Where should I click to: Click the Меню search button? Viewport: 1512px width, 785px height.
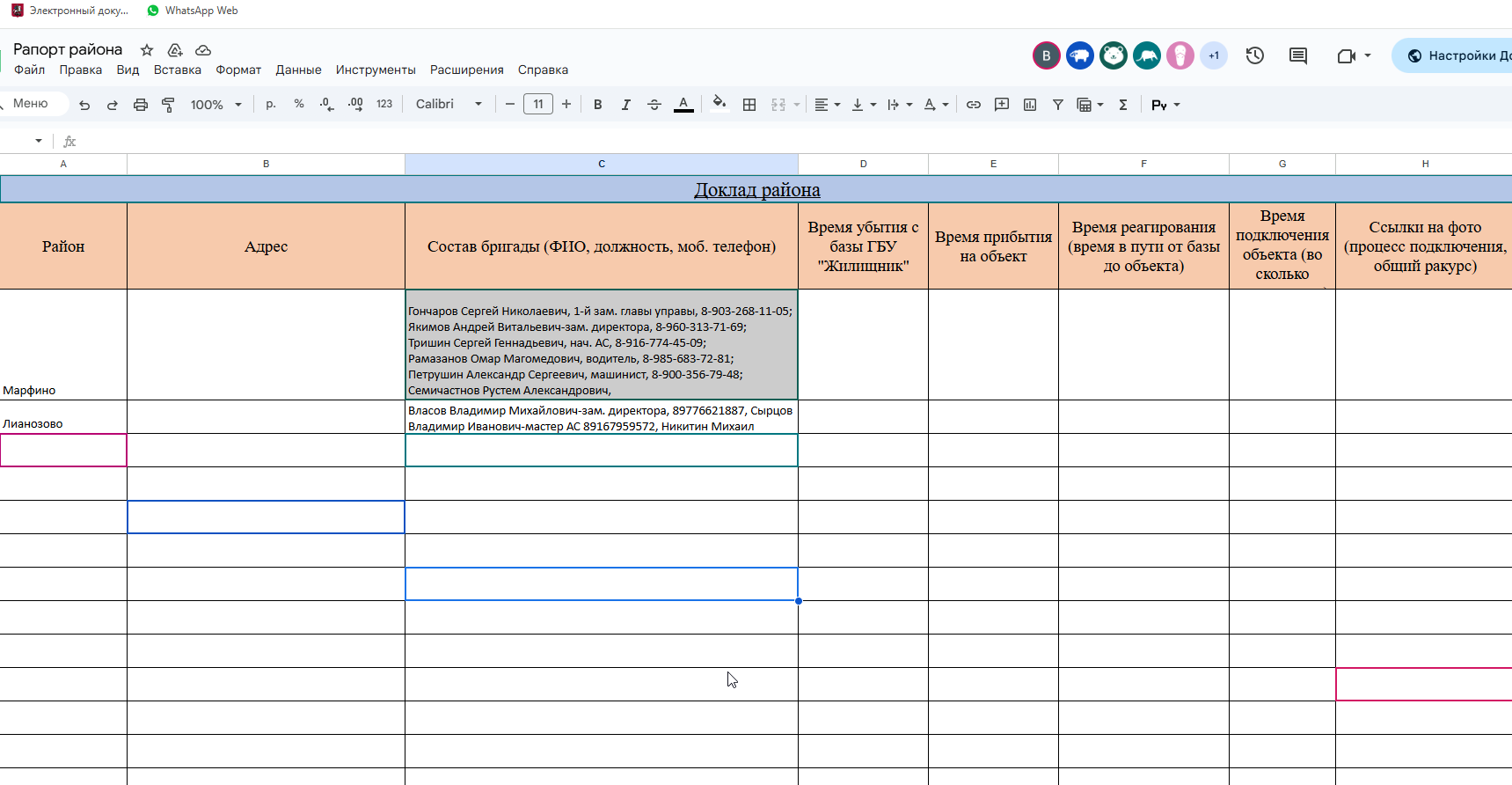31,104
